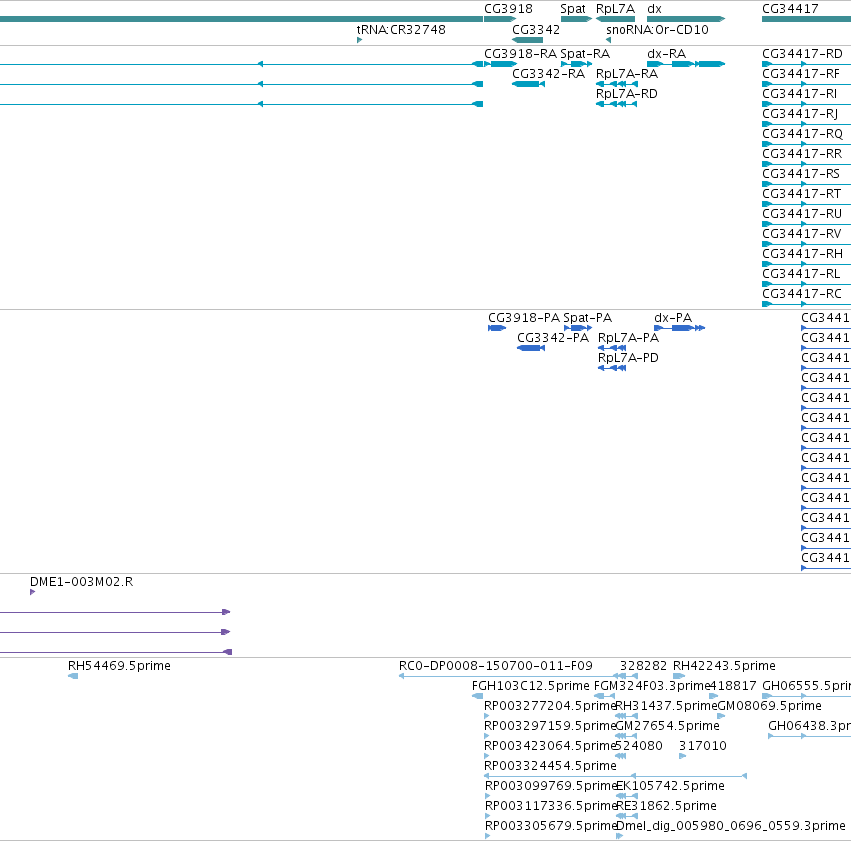Image resolution: width=851 pixels, height=841 pixels.
Task: Click EST RP003305679.5prime
Action: [x=550, y=826]
